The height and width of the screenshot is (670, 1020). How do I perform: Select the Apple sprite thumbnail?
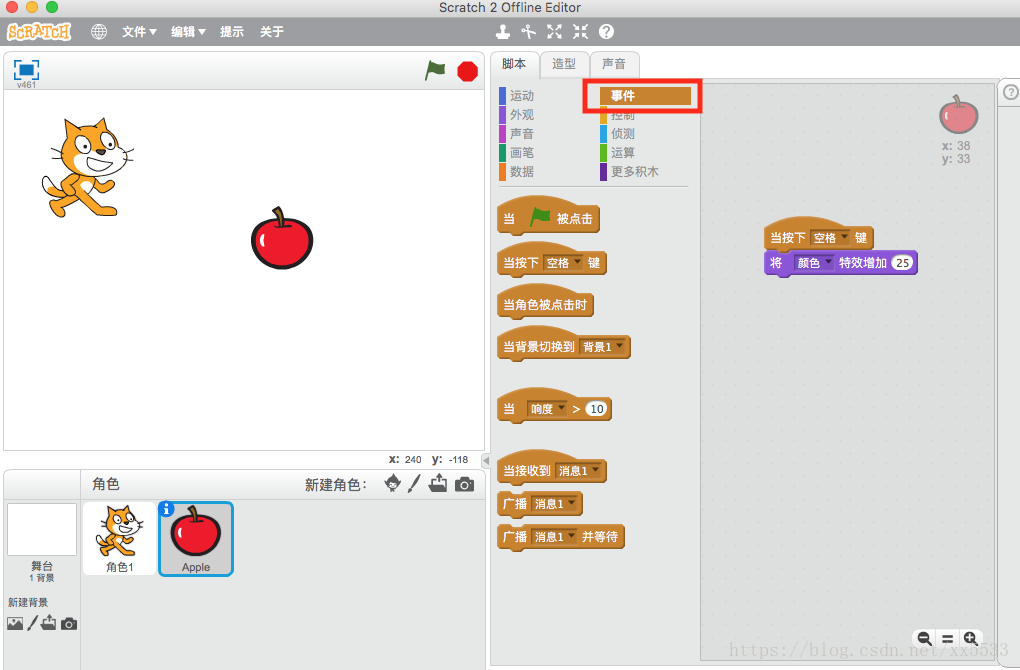[196, 539]
